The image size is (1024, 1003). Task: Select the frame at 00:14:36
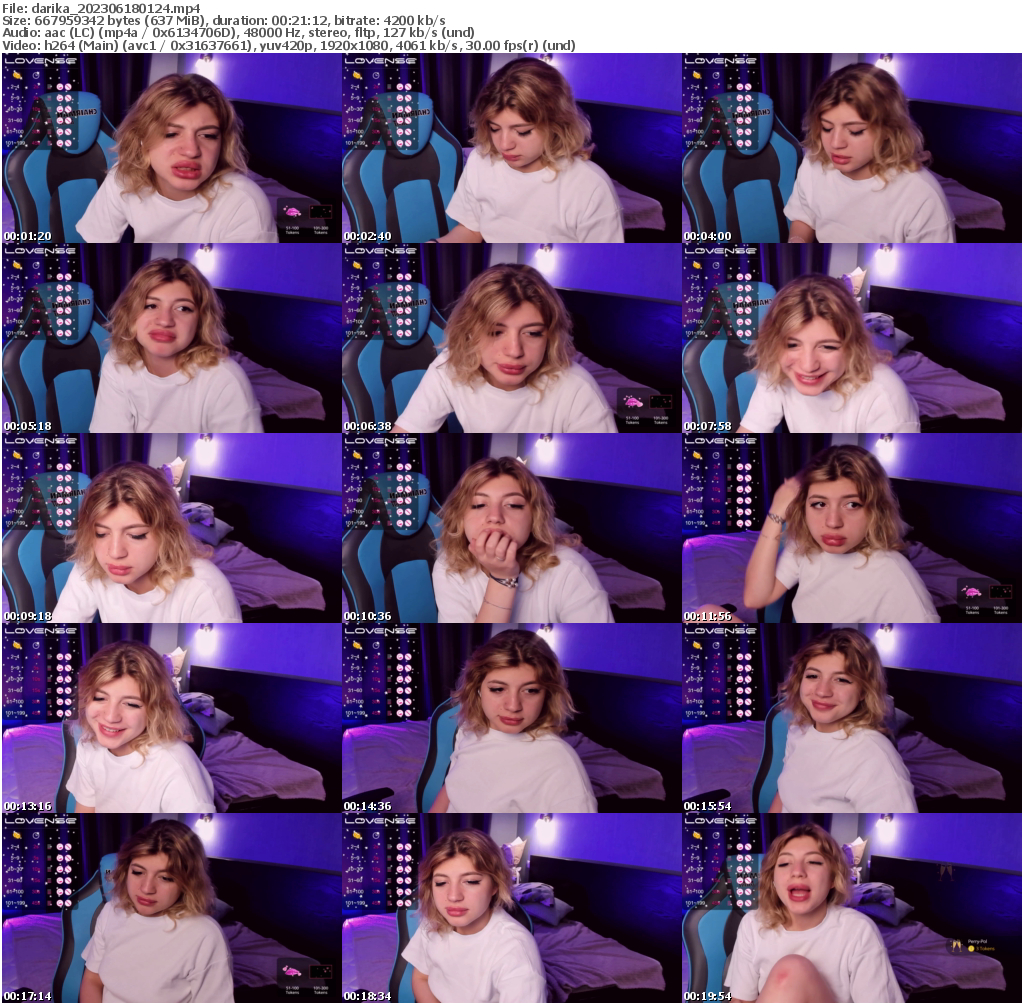point(511,718)
